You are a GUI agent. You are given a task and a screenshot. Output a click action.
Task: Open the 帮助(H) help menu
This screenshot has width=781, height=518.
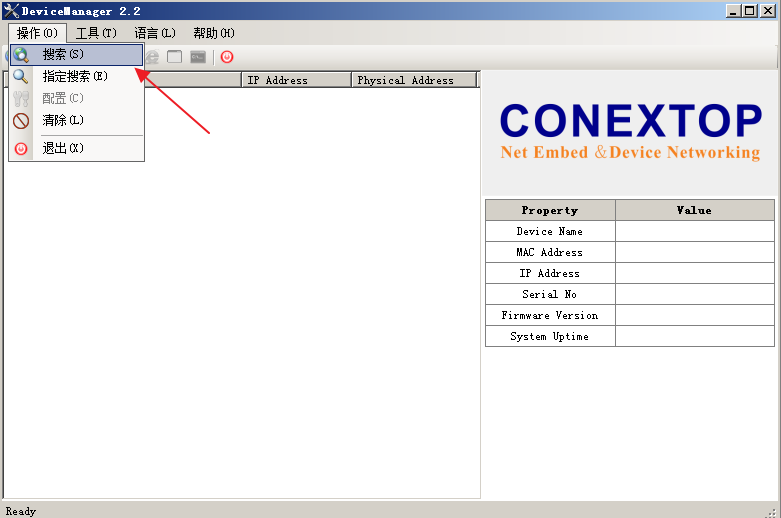click(x=214, y=33)
